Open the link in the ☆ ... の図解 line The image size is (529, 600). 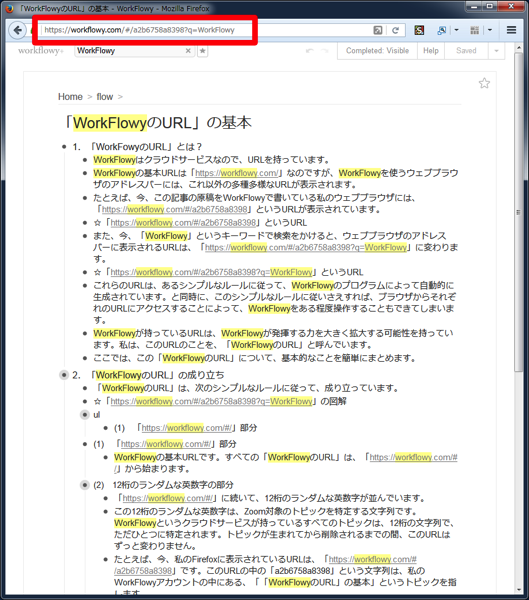211,401
